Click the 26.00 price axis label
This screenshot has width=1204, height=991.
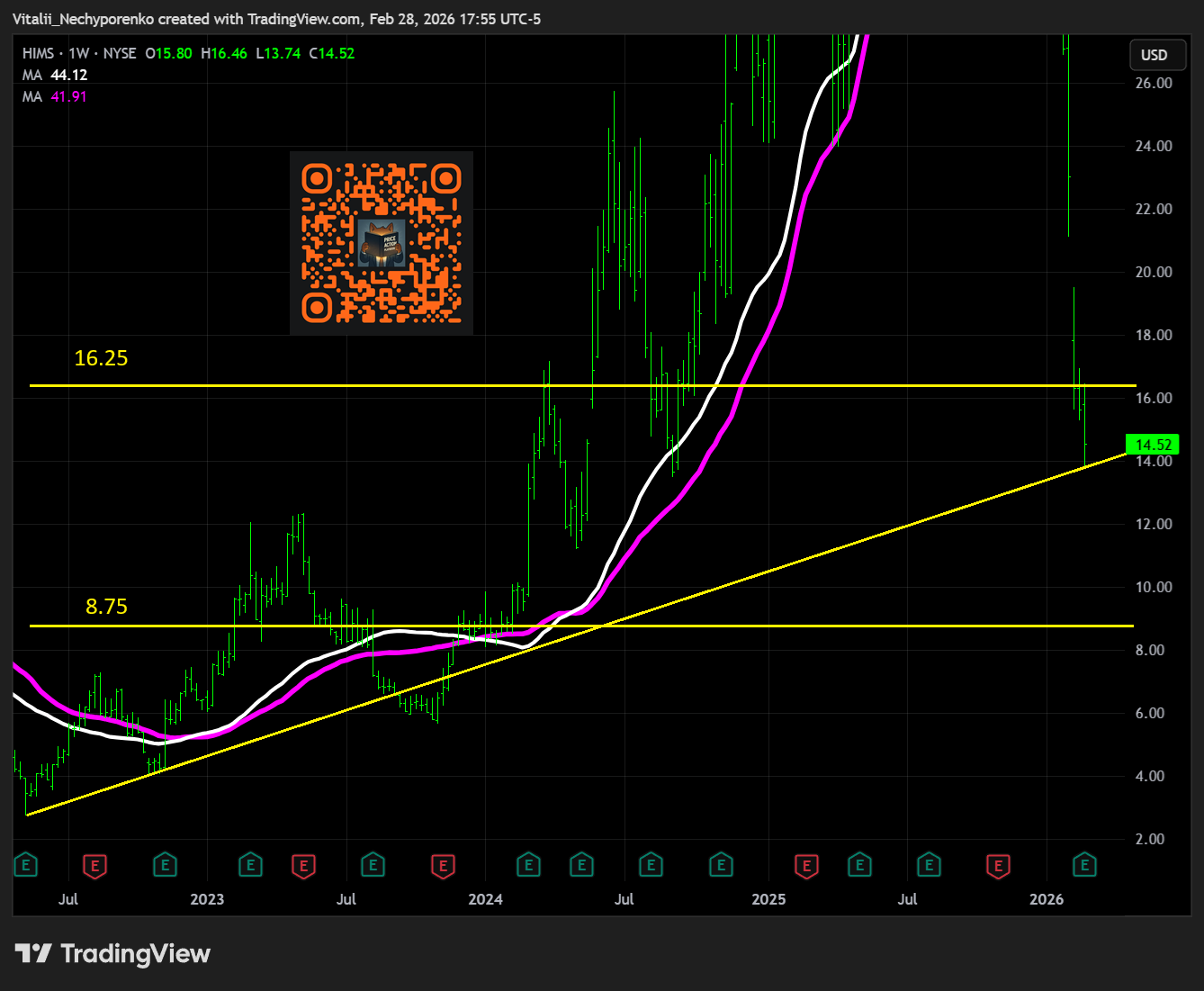pos(1154,83)
